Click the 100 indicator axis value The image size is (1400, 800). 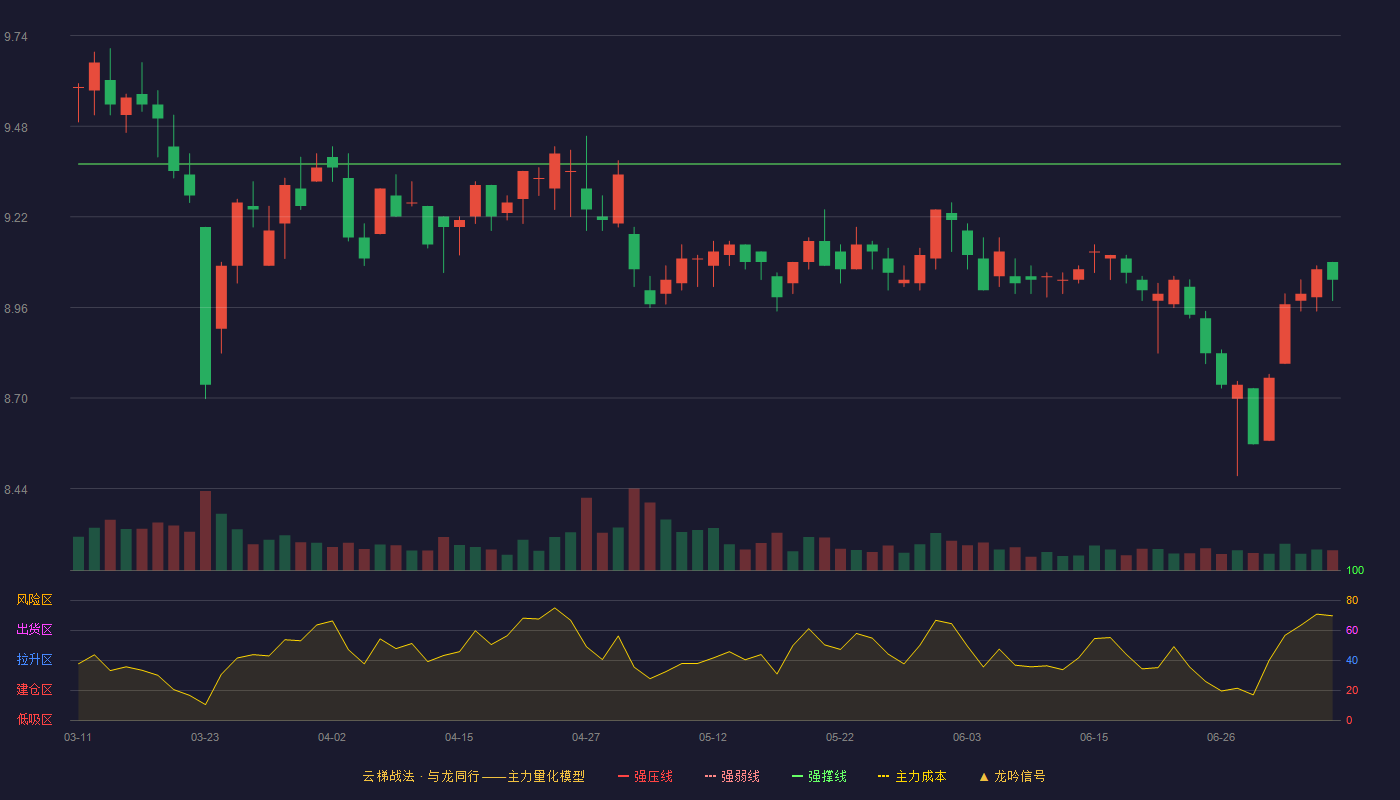tap(1355, 571)
